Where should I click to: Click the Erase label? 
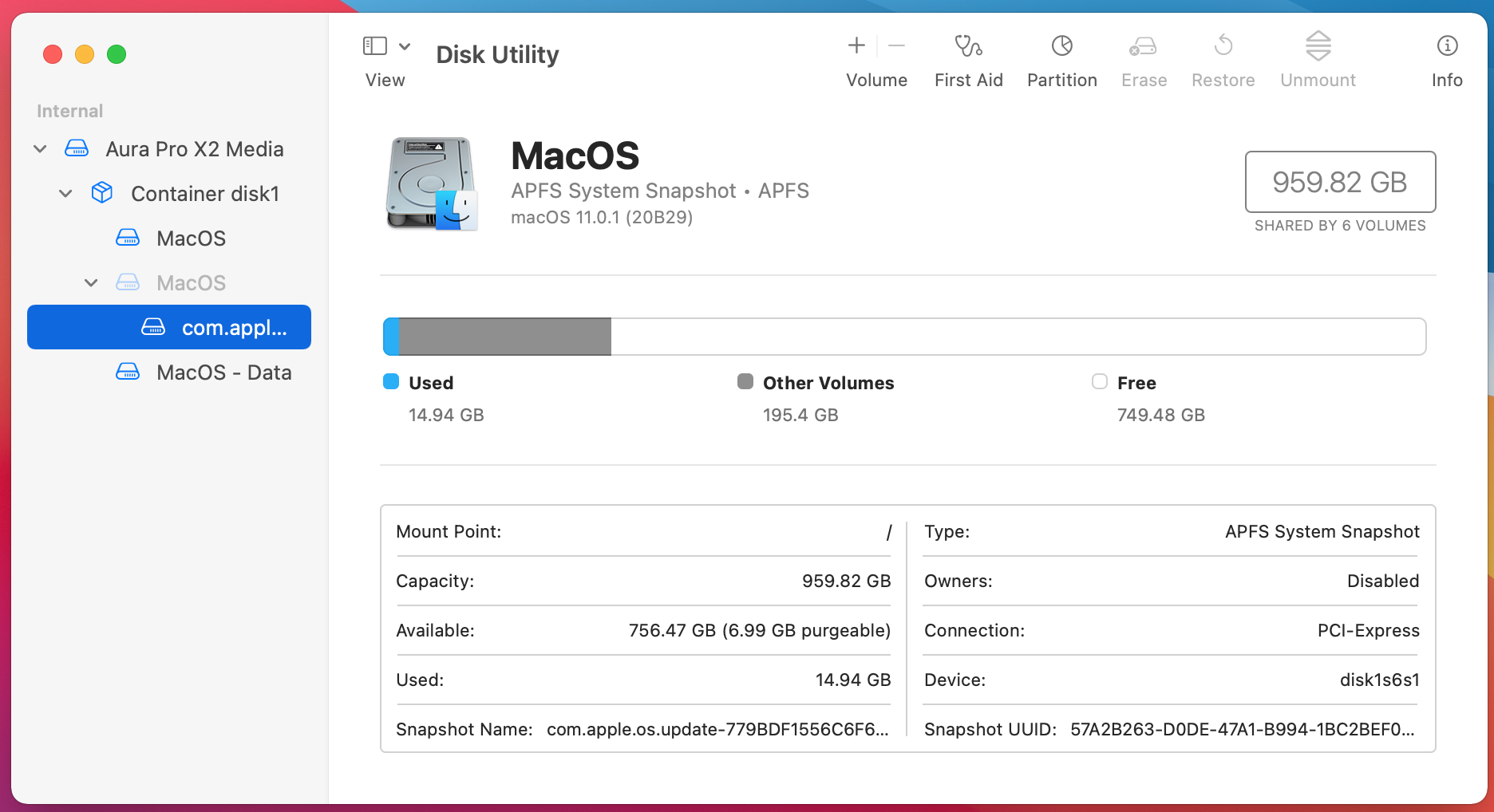pyautogui.click(x=1144, y=80)
